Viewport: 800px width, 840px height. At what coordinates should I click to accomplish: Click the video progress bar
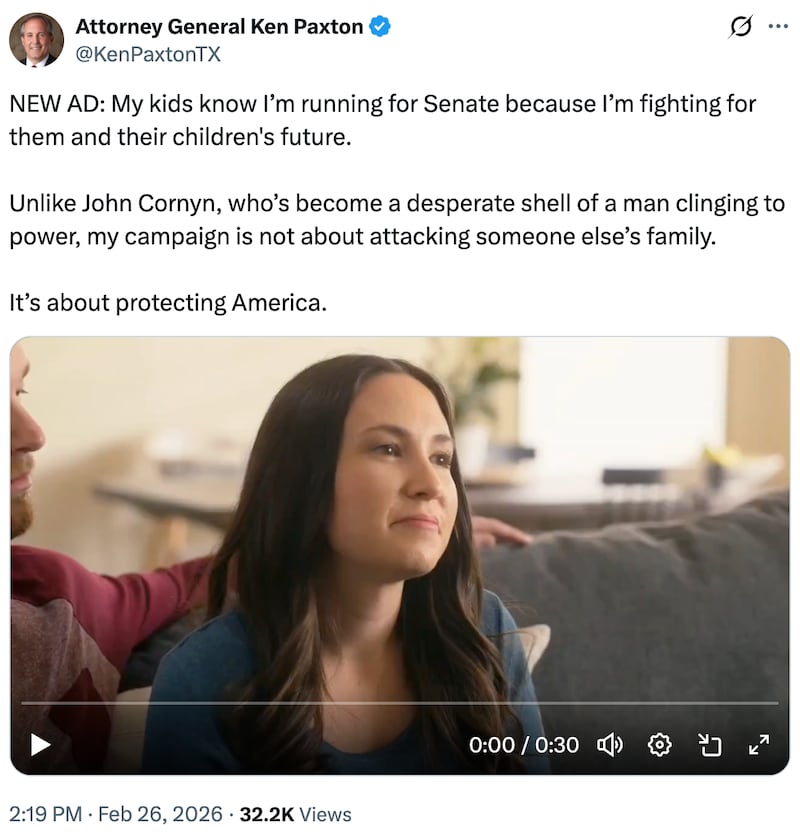[400, 704]
